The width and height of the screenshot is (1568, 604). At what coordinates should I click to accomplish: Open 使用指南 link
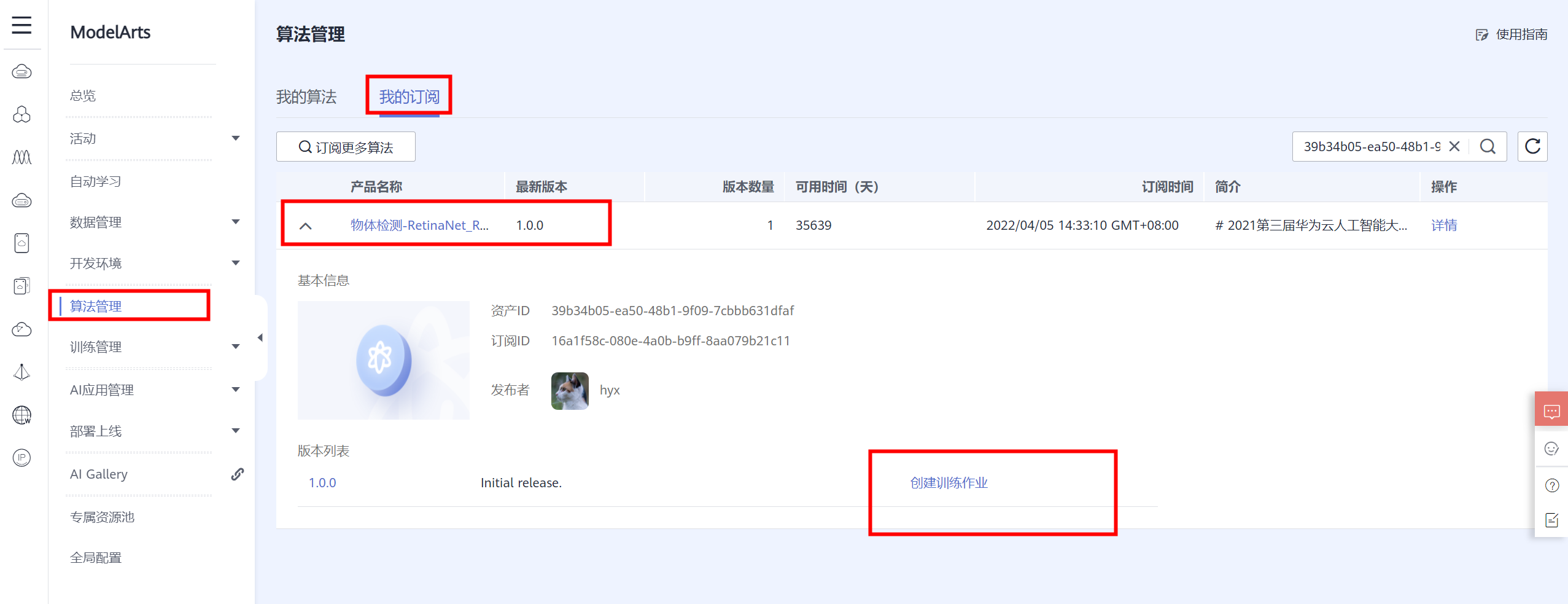pyautogui.click(x=1512, y=34)
